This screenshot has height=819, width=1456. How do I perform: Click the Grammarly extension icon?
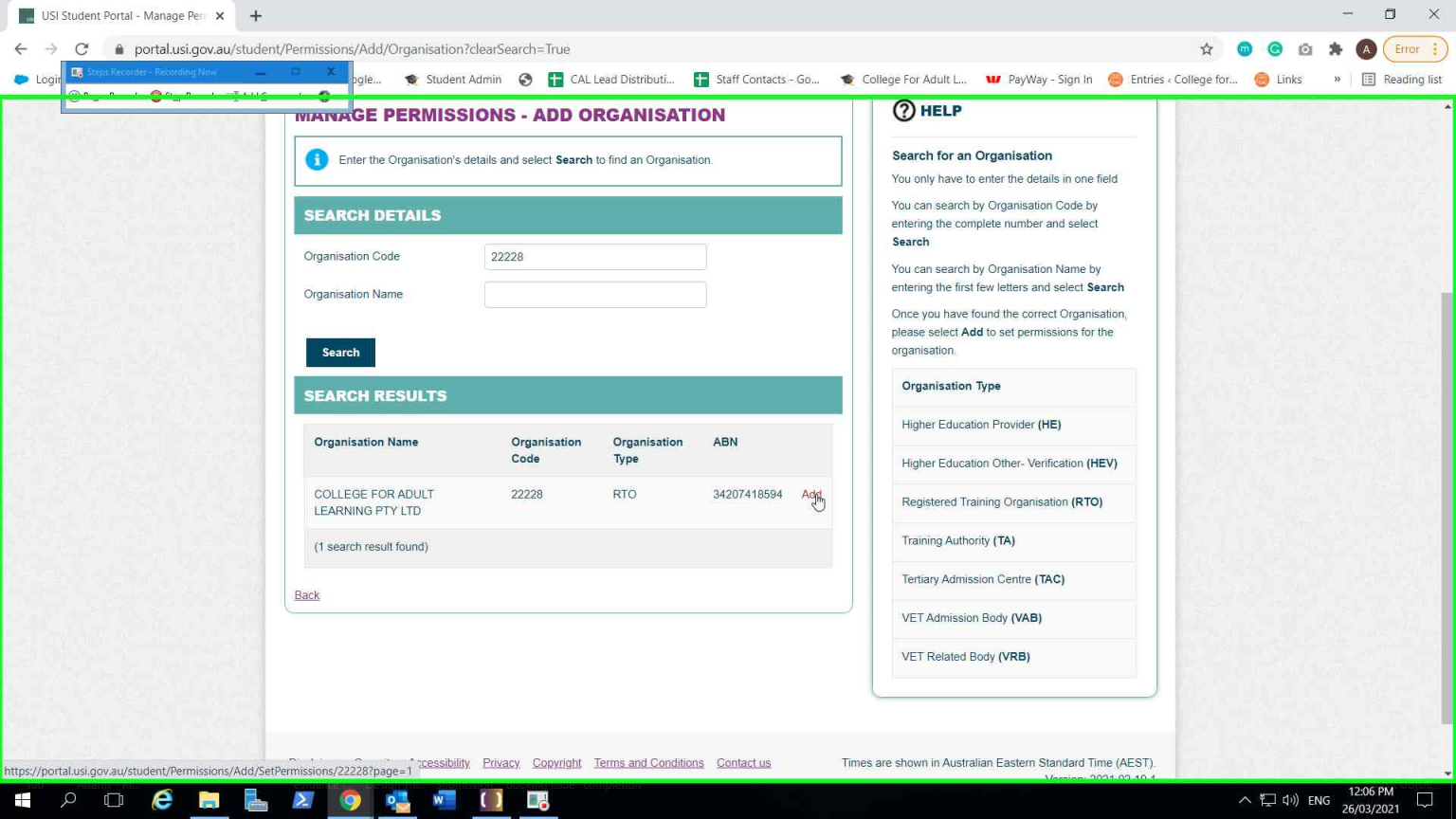[1275, 49]
